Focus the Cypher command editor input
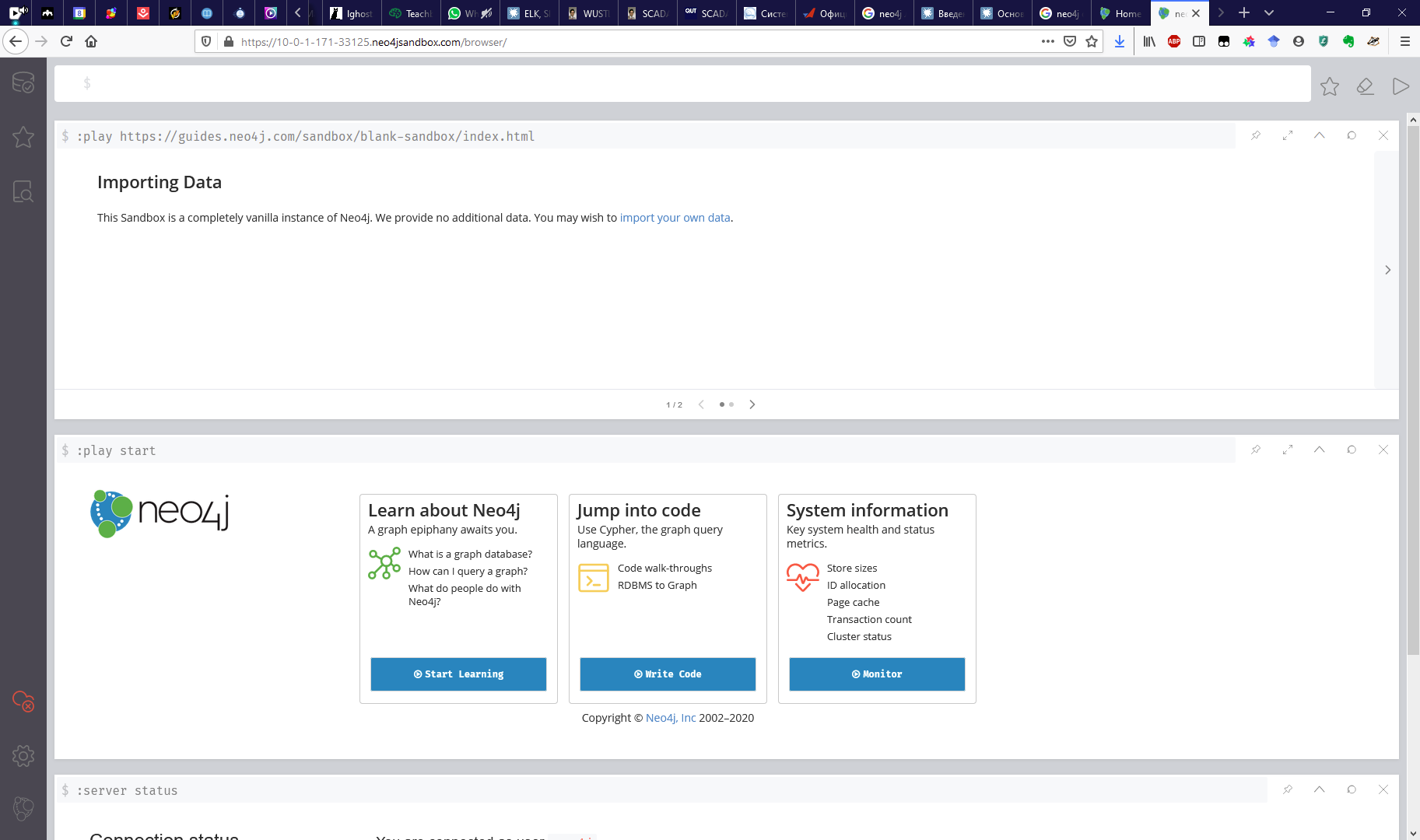The width and height of the screenshot is (1420, 840). click(x=682, y=83)
